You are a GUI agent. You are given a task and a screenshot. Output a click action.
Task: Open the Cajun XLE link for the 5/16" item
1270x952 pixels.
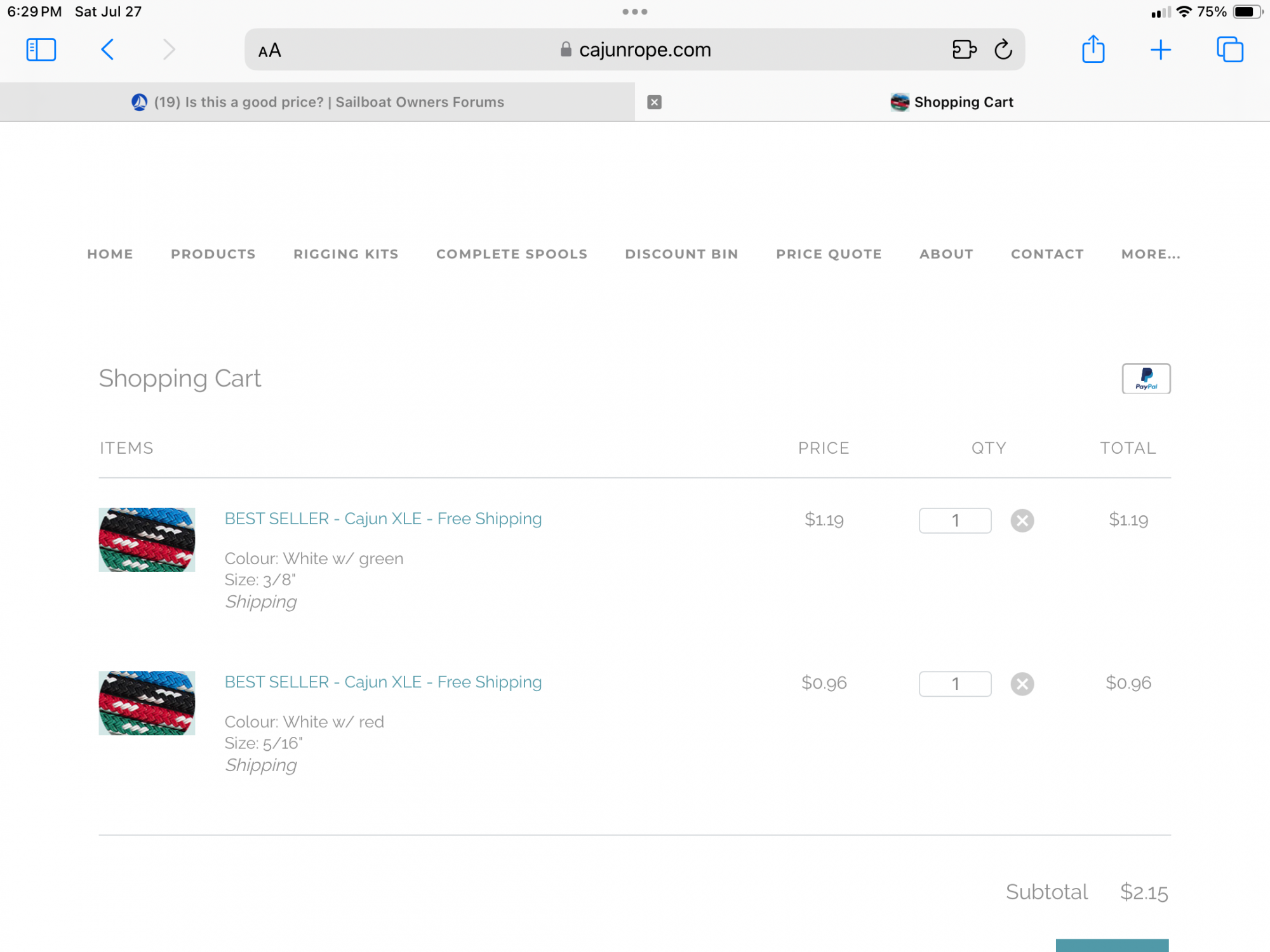[x=383, y=682]
